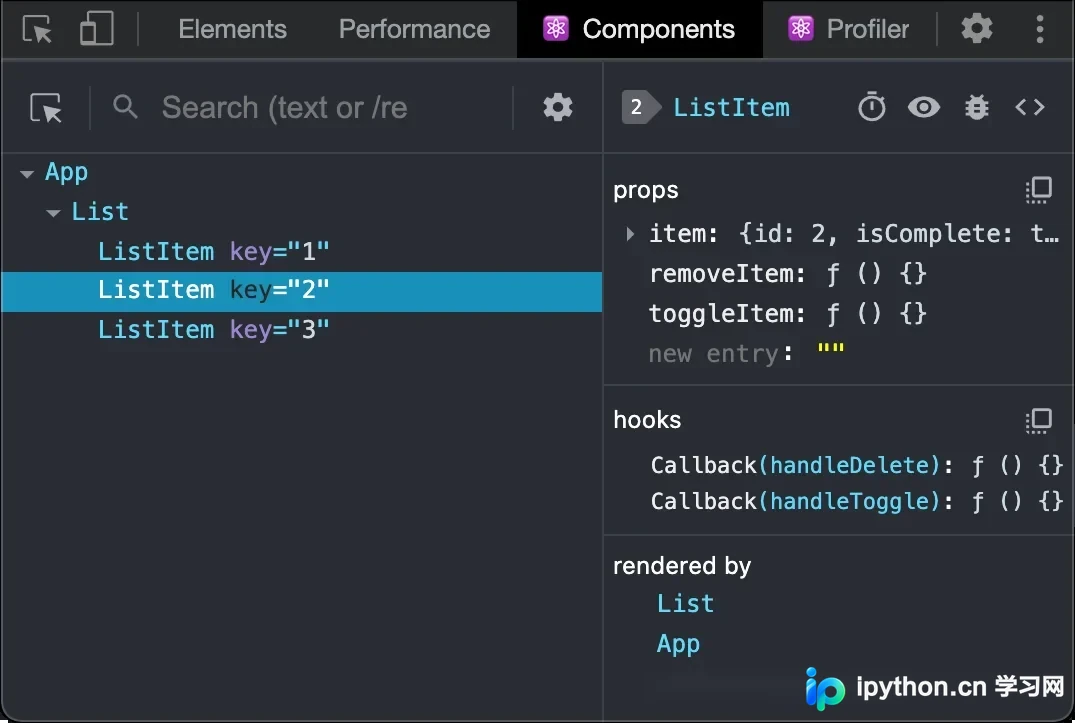The image size is (1075, 723).
Task: Inspect matching DOM element eye icon
Action: click(x=923, y=108)
